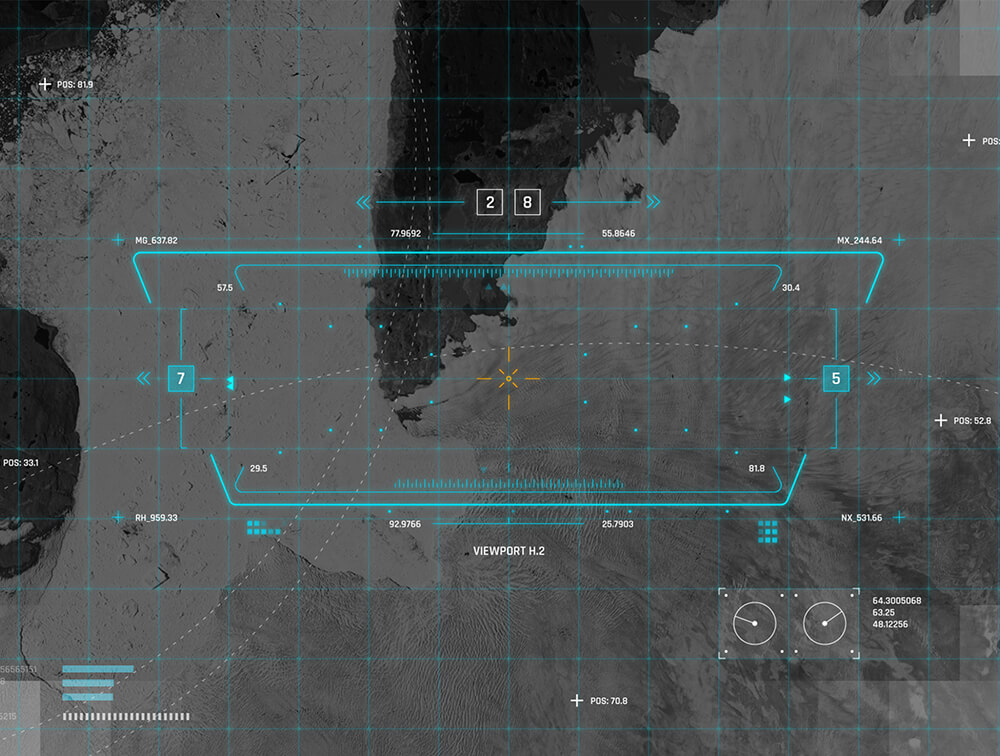The image size is (1000, 756).
Task: Click the double right chevron beside box 5
Action: (x=874, y=379)
